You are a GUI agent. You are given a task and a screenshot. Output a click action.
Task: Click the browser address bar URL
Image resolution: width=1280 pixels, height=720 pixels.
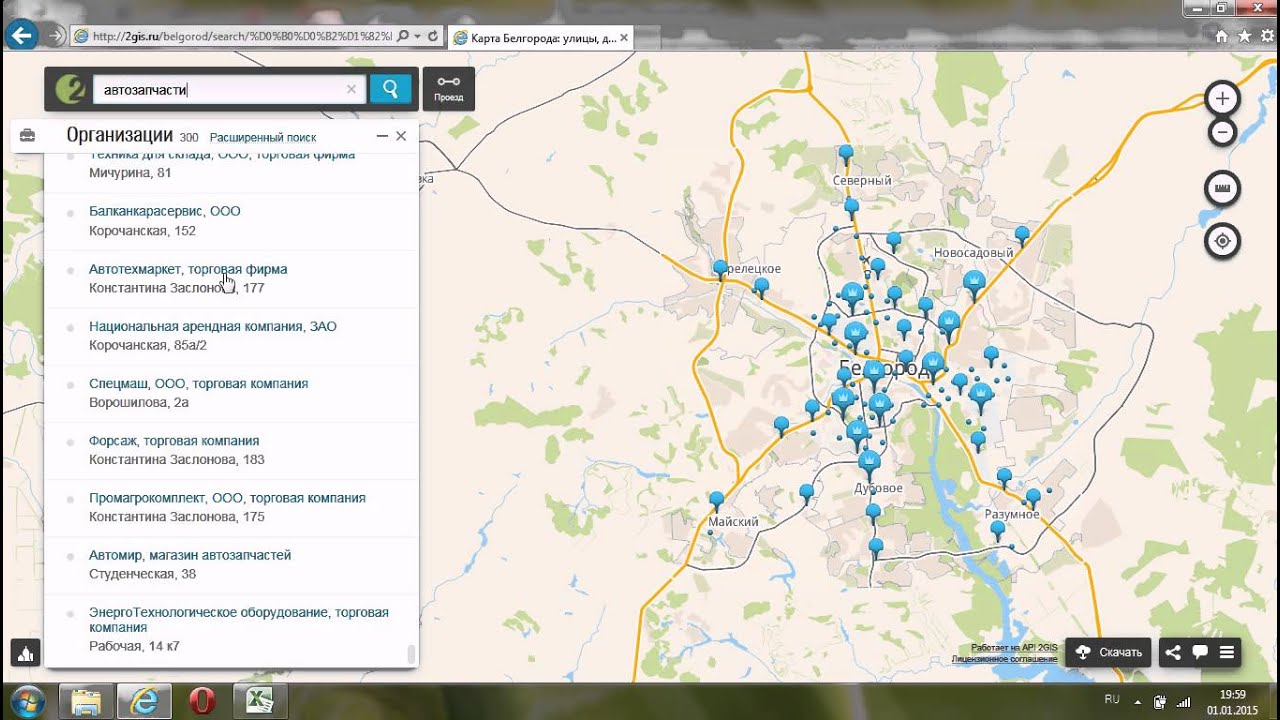coord(242,37)
